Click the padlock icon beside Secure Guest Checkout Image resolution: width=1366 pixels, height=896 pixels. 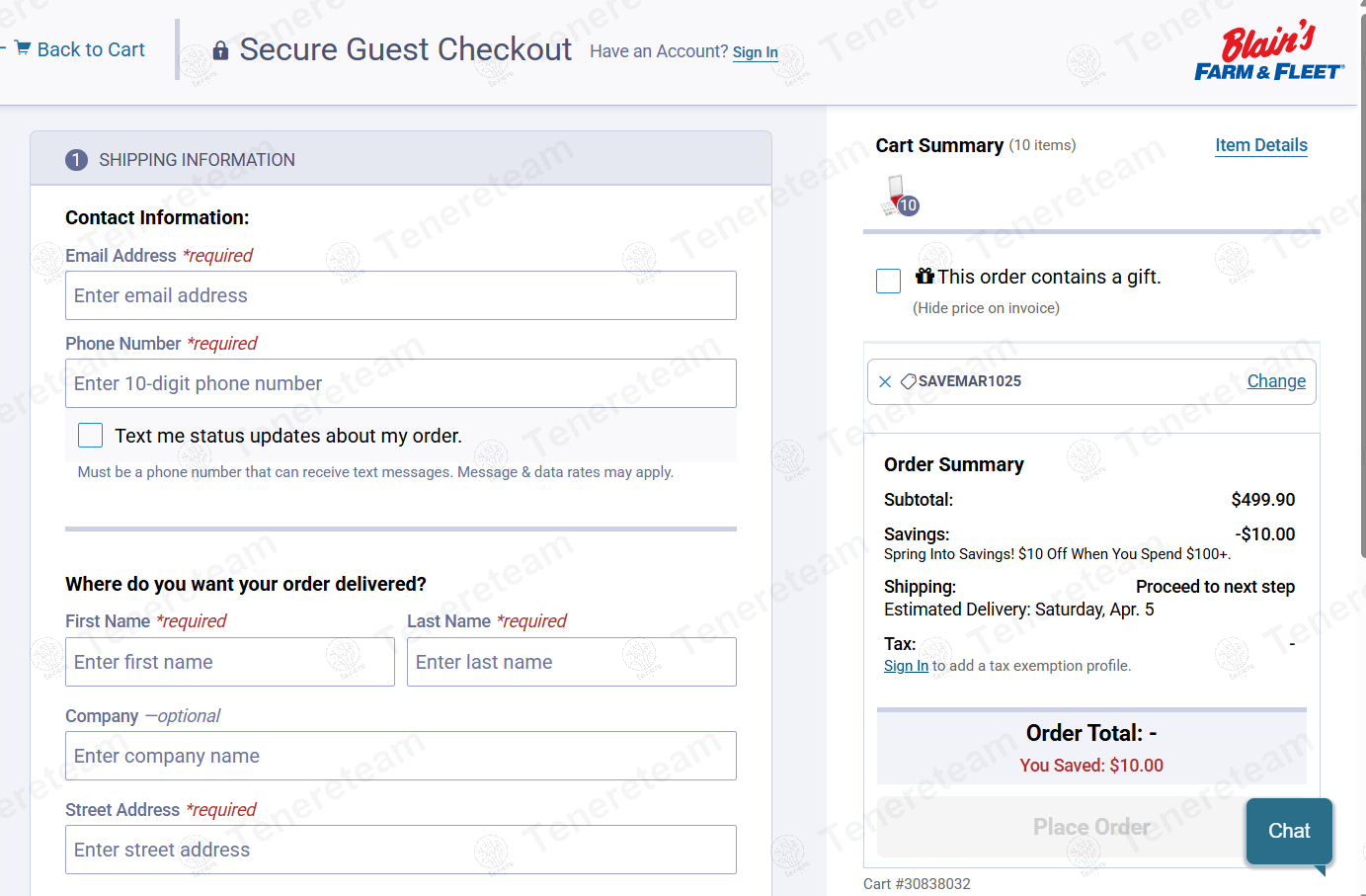[220, 50]
